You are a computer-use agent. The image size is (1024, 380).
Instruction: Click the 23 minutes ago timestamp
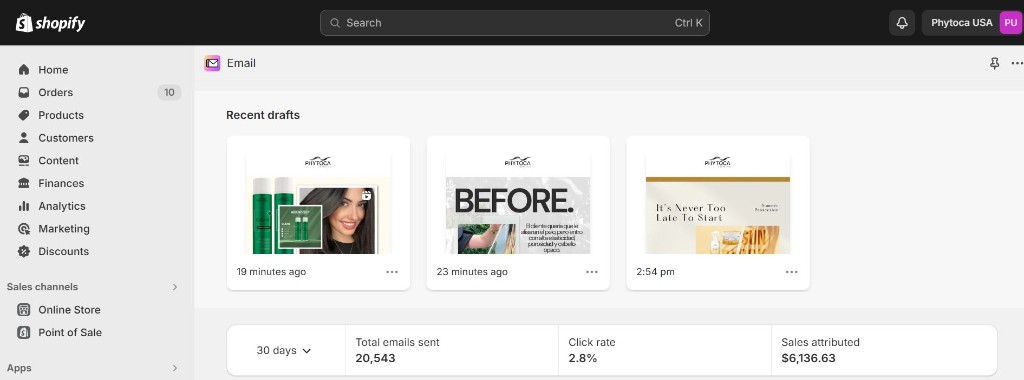click(472, 272)
